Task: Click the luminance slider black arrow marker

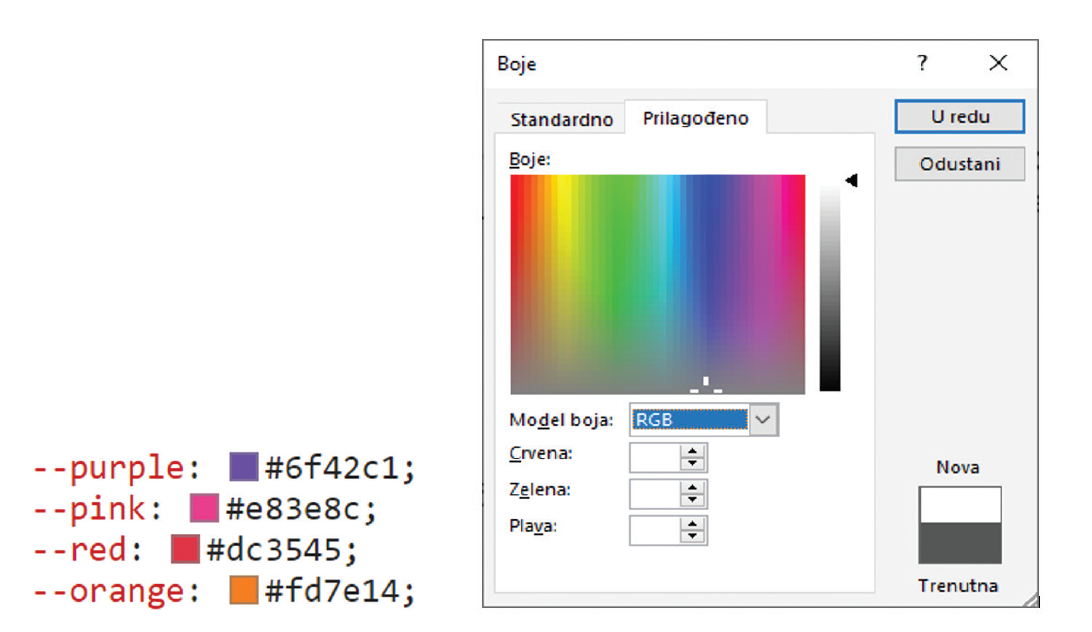Action: [851, 181]
